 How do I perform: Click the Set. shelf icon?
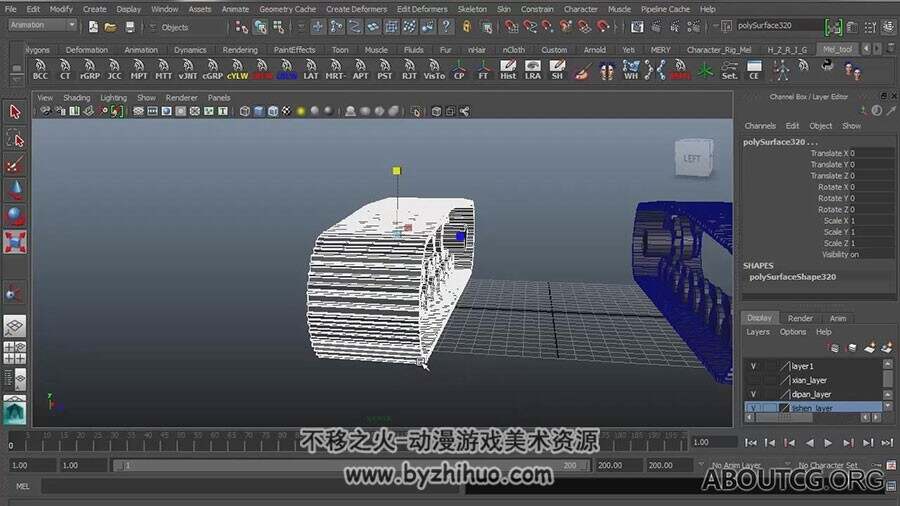click(x=730, y=69)
